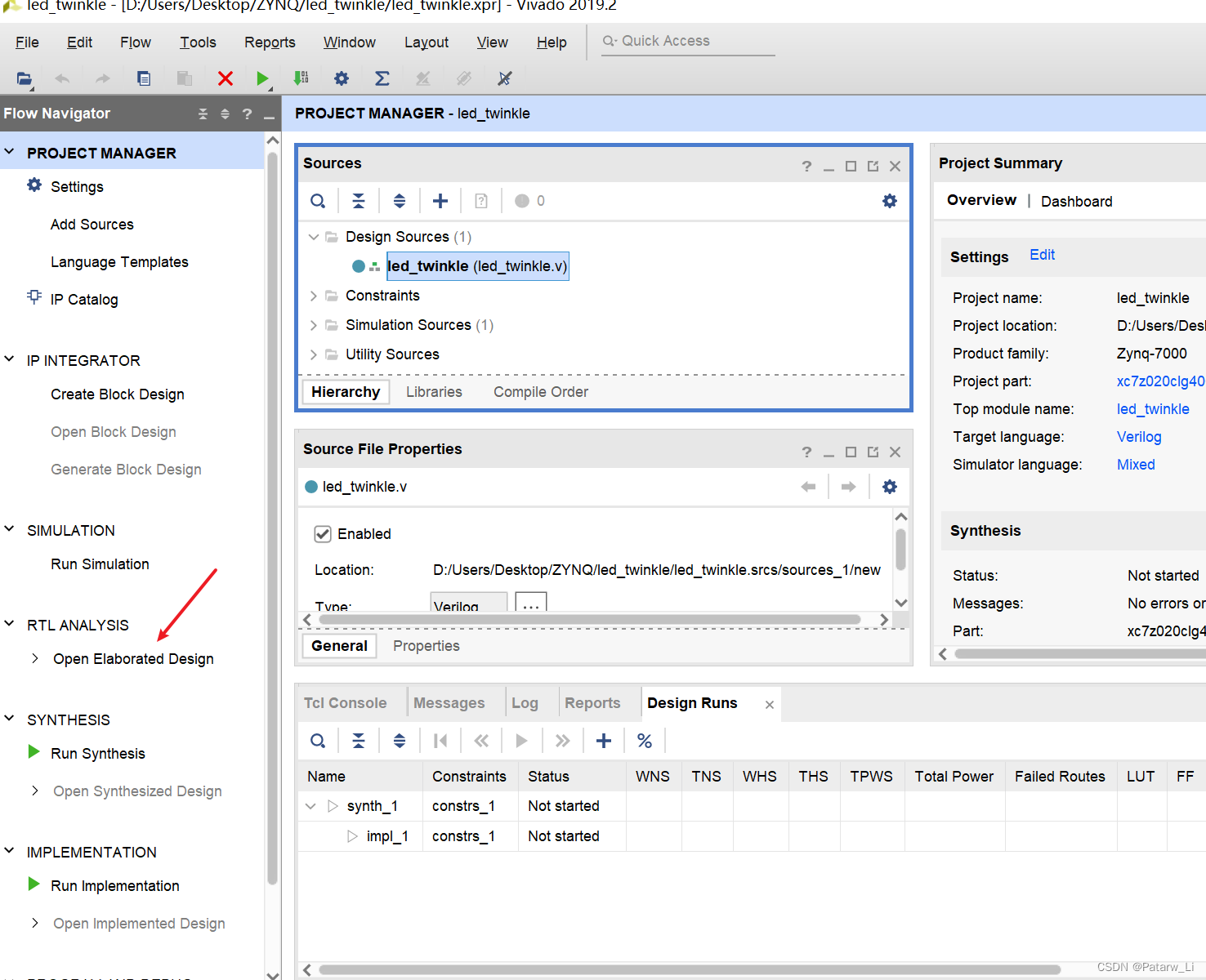
Task: Open Sources panel settings gear
Action: 890,201
